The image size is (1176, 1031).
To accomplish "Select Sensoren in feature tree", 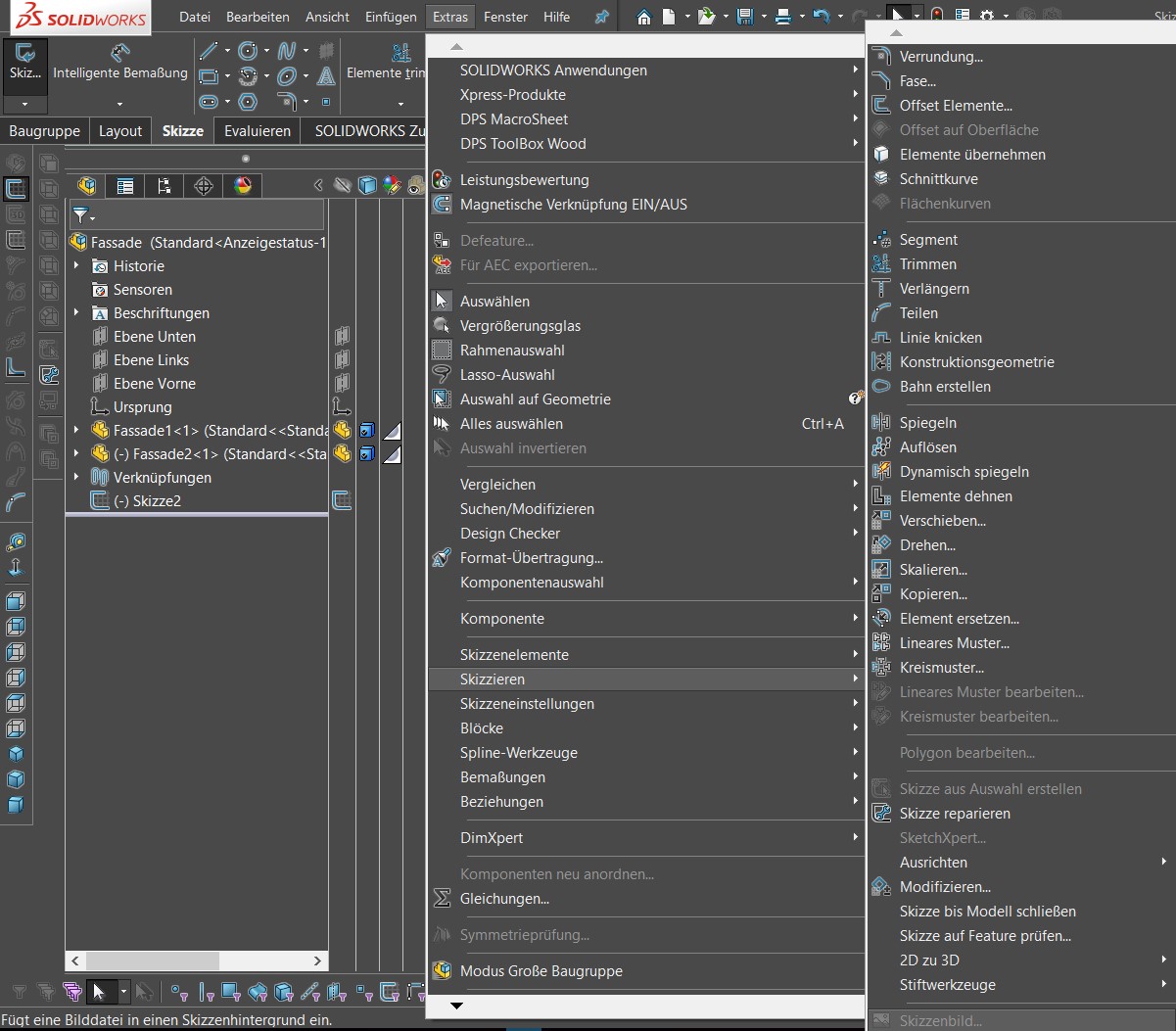I will click(x=142, y=289).
